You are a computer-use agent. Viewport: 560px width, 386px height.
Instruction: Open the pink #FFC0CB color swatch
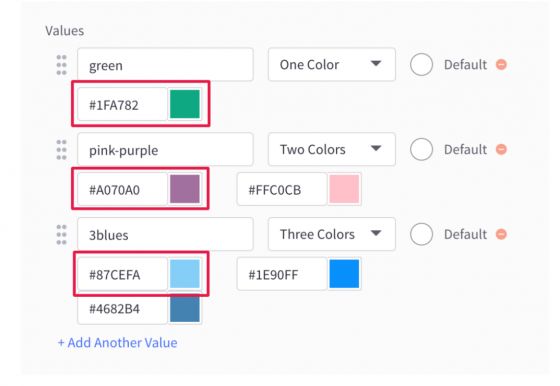point(344,189)
